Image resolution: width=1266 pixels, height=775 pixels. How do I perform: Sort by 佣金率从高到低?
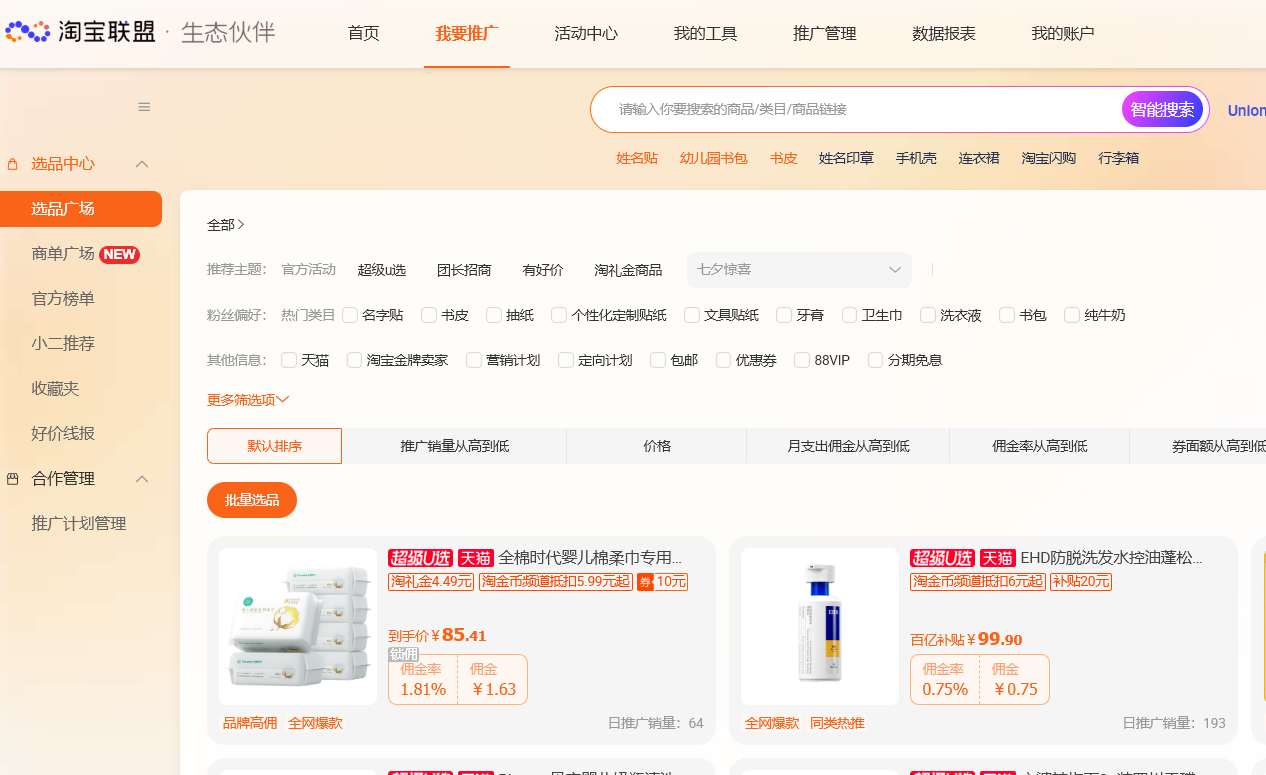click(1040, 446)
